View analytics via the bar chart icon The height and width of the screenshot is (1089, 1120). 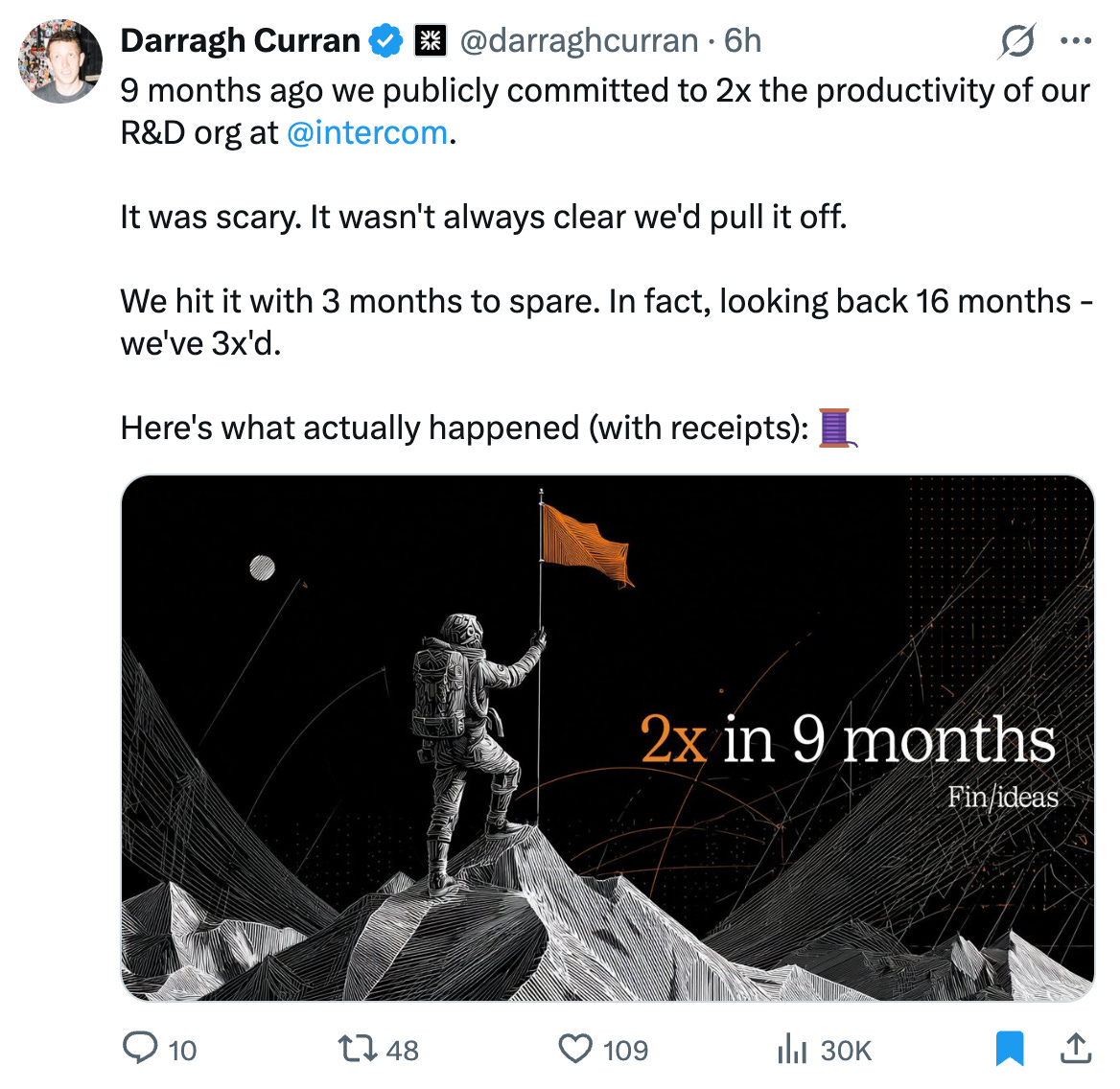tap(792, 1049)
